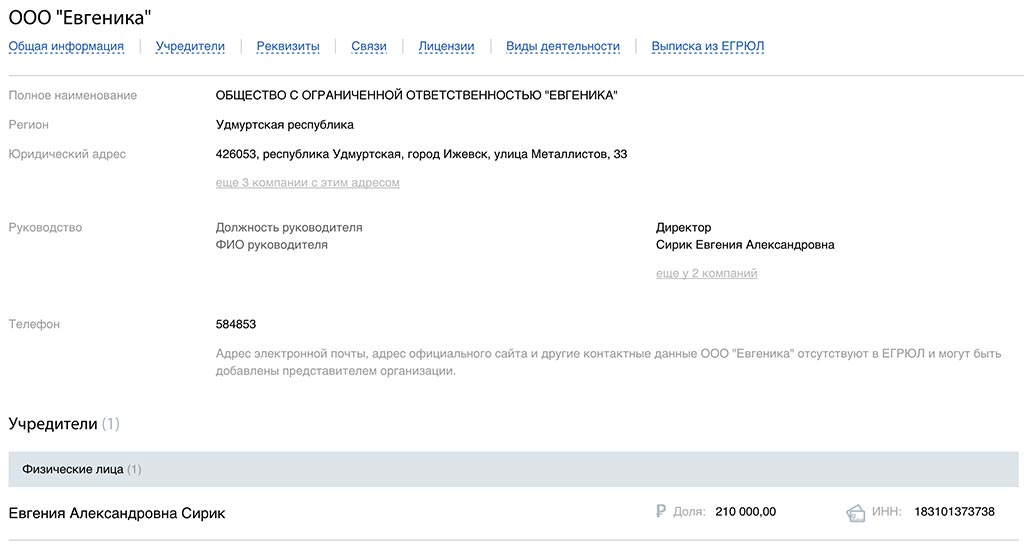Click director name Сирик Евгения Александровна
The image size is (1024, 557).
745,245
